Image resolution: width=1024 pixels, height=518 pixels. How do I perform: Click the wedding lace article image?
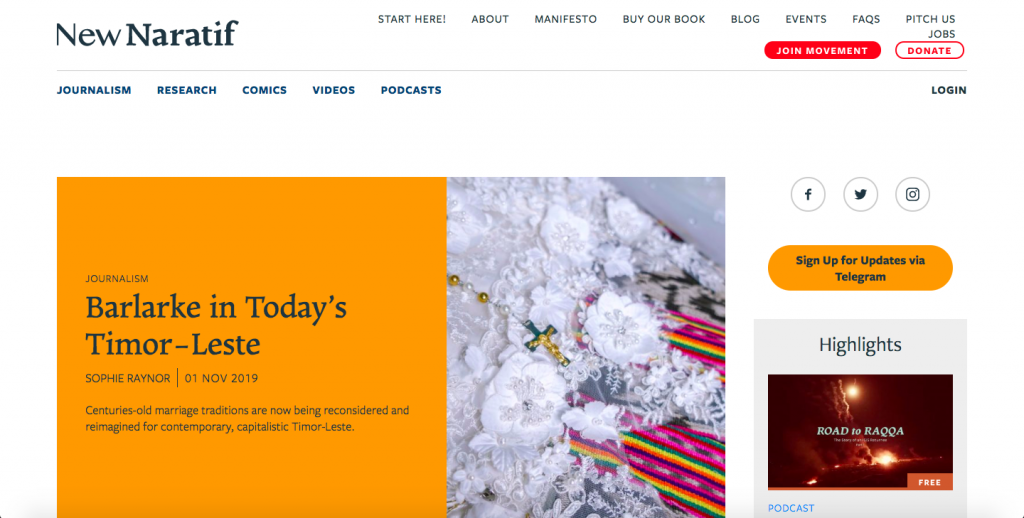pyautogui.click(x=586, y=348)
